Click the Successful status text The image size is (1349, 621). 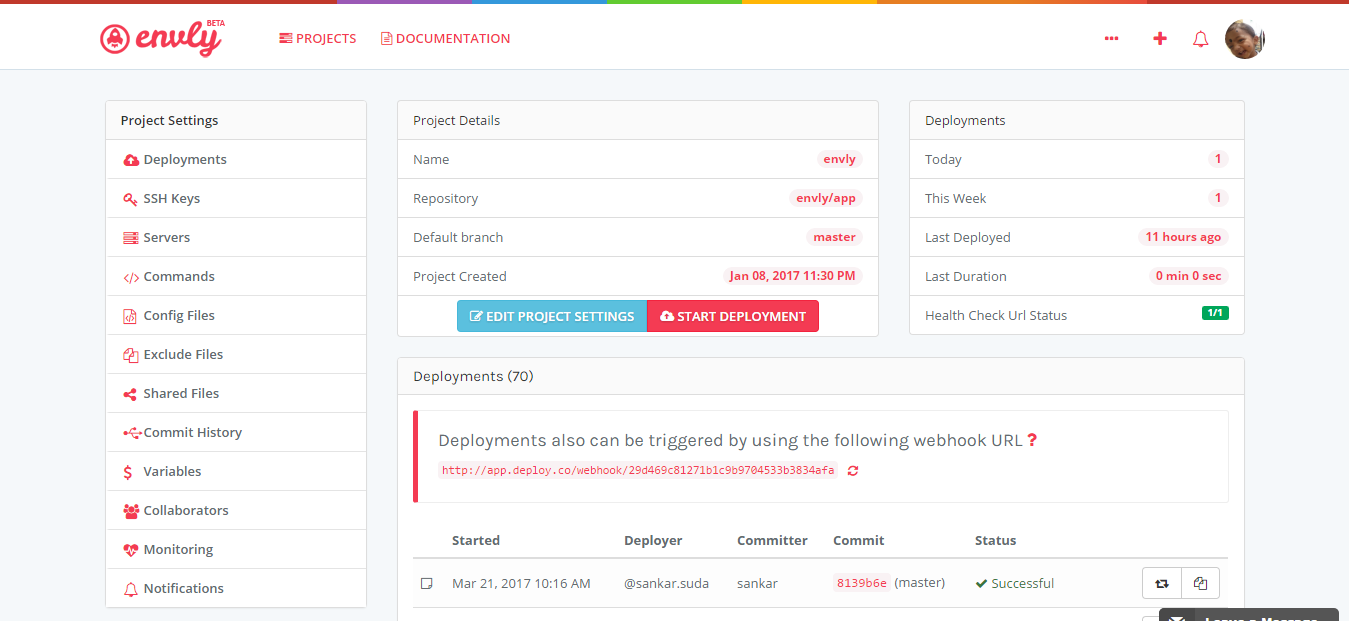[1023, 583]
